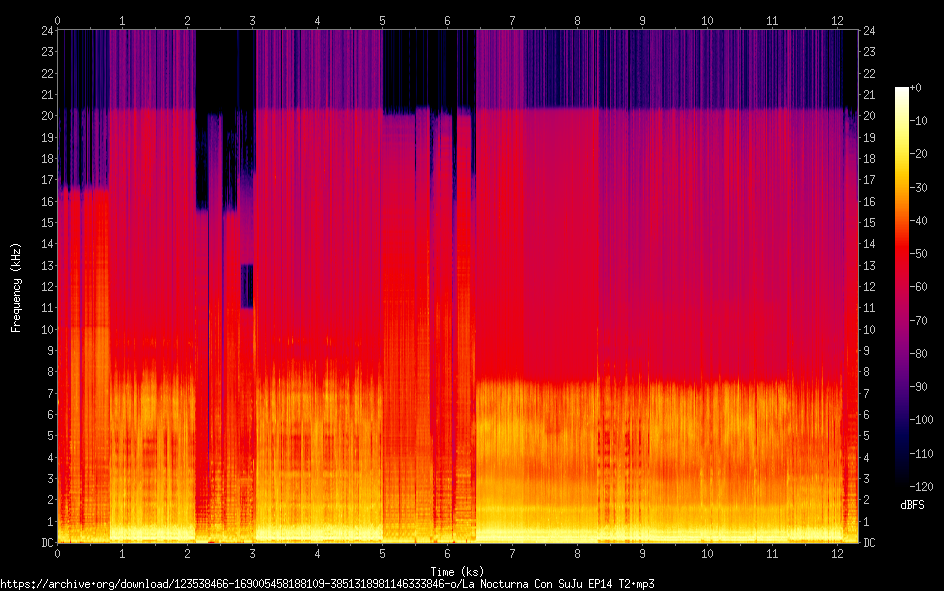Click the small dark rectangle in the spectrogram near 12 kHz
Image resolution: width=944 pixels, height=591 pixels.
point(247,286)
